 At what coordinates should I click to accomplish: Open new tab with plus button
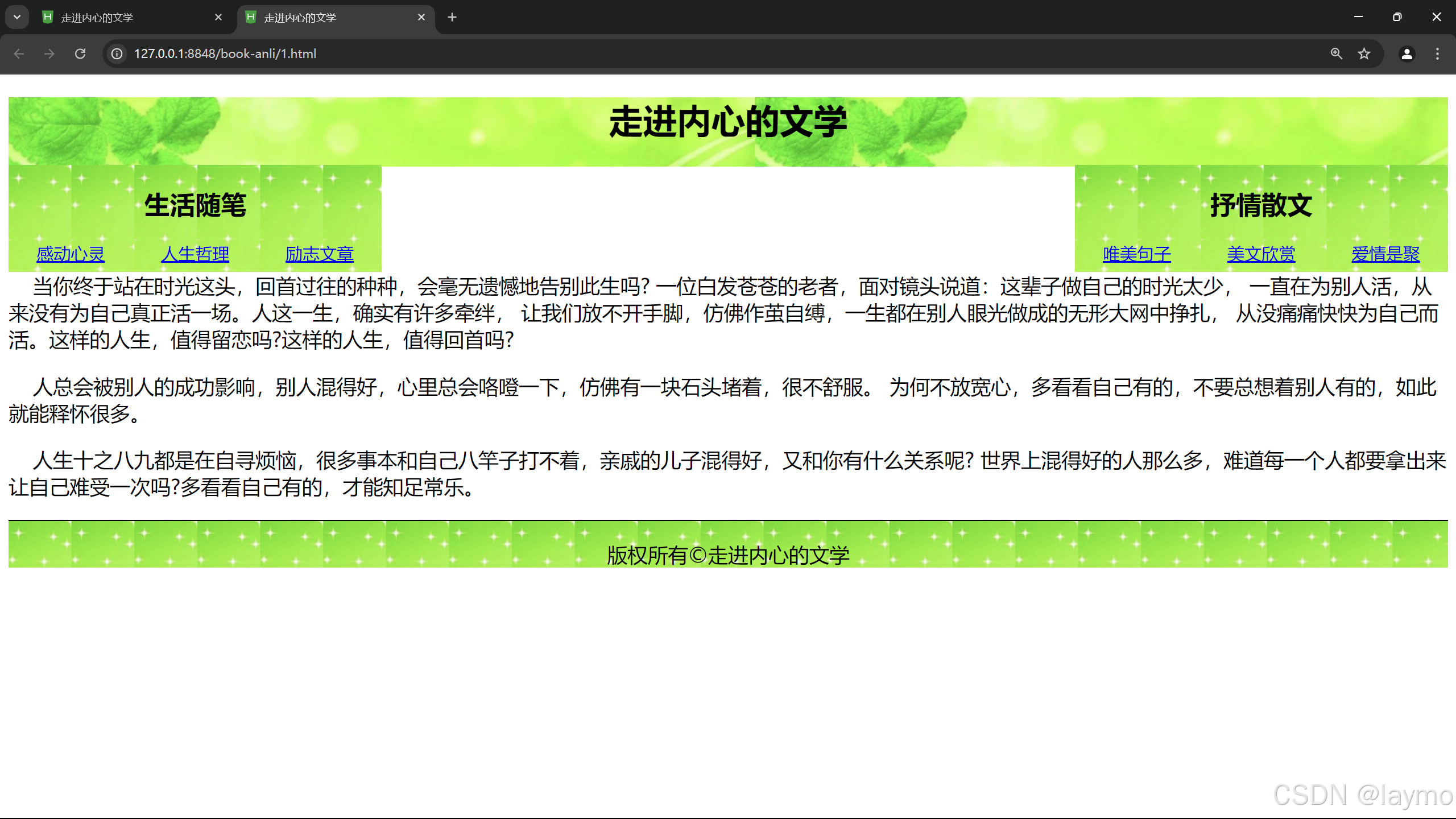(x=452, y=17)
